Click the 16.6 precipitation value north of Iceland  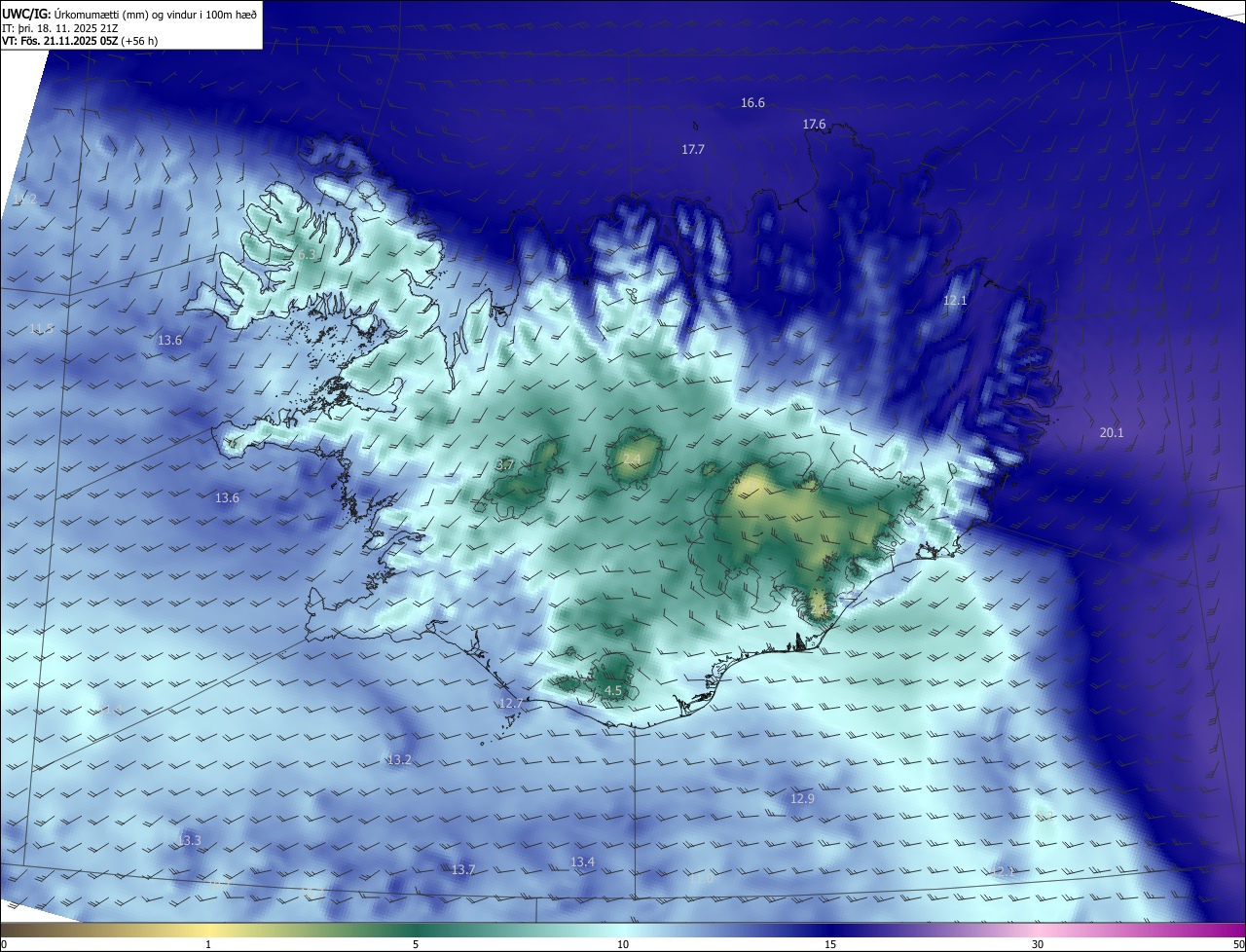pos(752,102)
